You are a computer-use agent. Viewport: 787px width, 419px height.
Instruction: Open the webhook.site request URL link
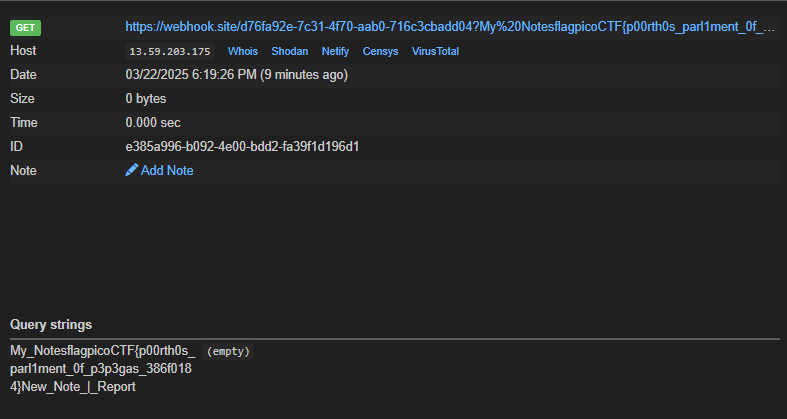click(x=450, y=27)
